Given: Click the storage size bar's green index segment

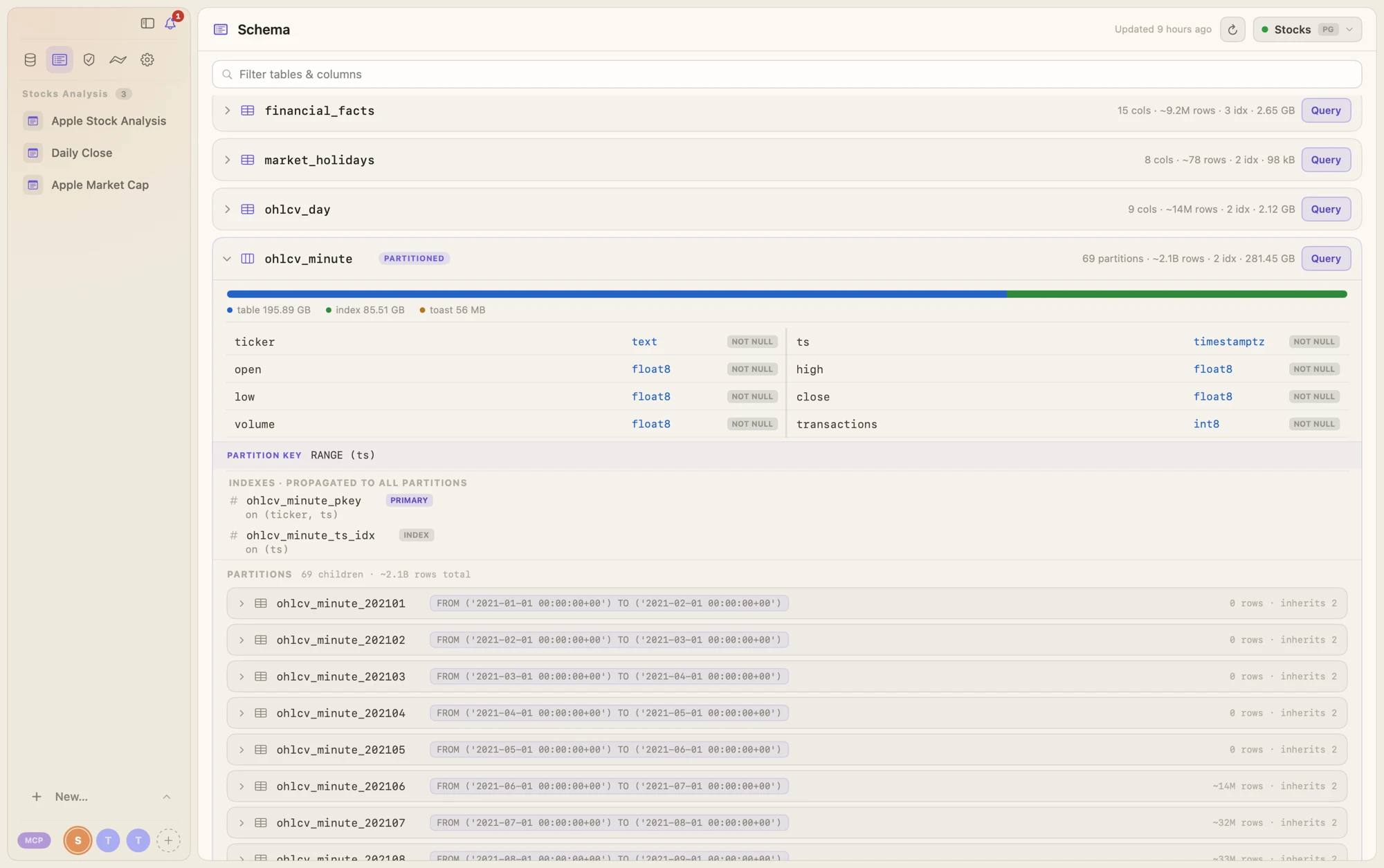Looking at the screenshot, I should 1176,294.
